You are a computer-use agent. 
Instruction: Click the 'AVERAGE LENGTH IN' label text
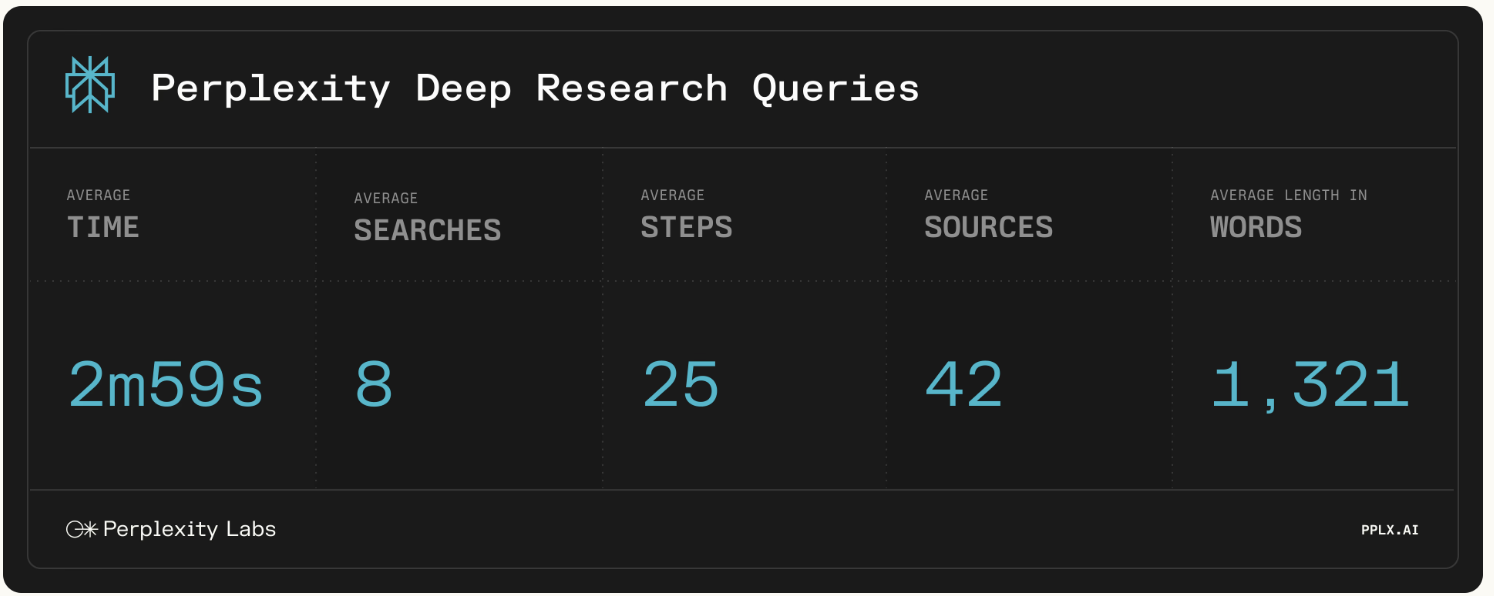[x=1288, y=195]
